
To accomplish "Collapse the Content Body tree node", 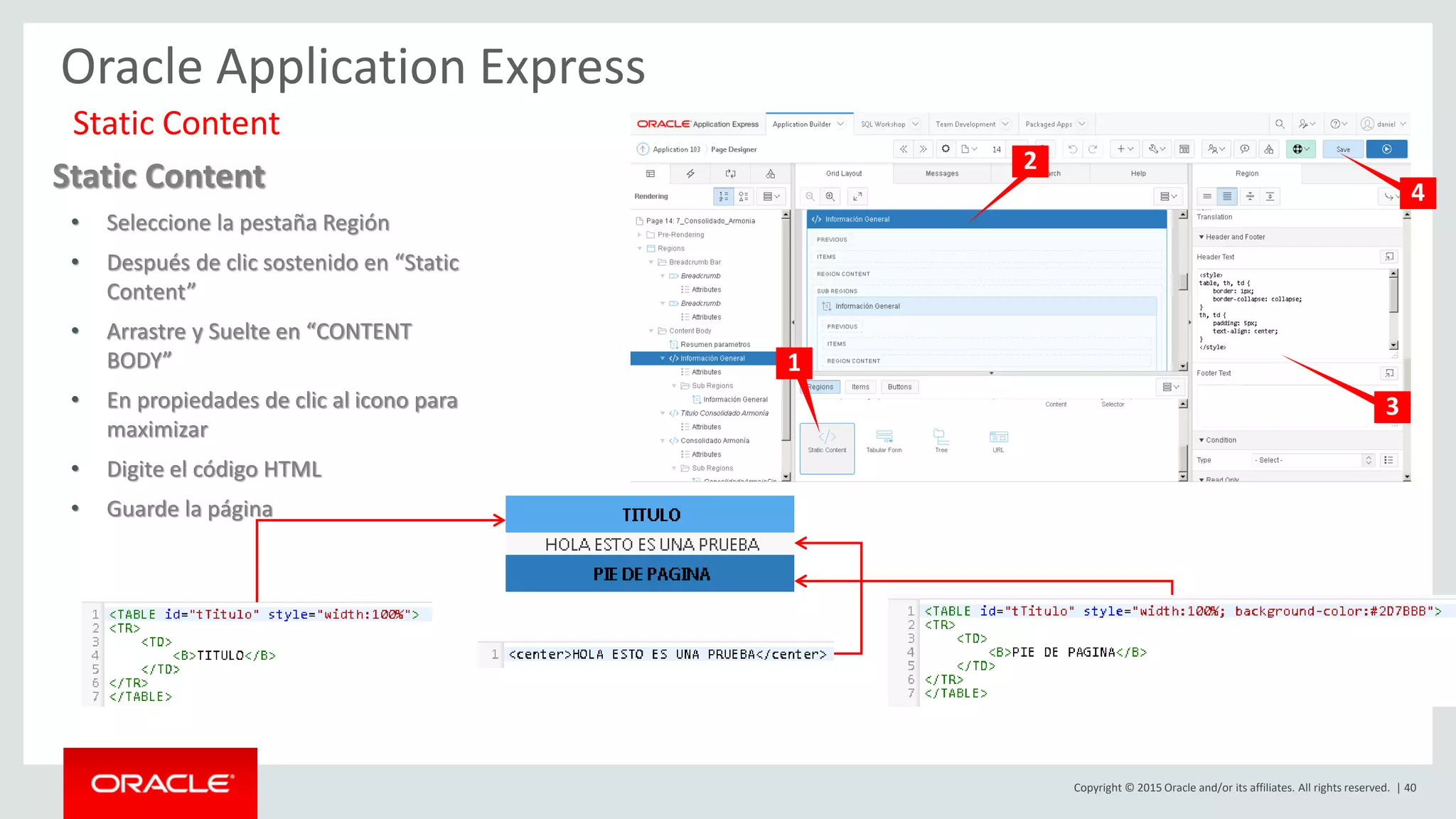I will 651,331.
